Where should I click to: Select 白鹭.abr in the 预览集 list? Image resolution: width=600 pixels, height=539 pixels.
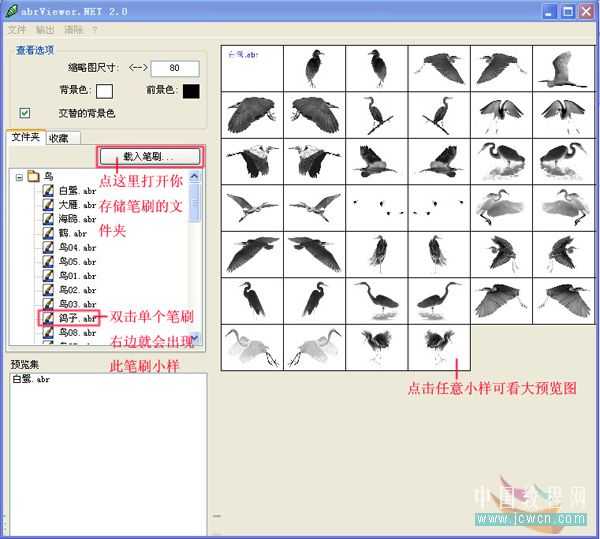tap(31, 379)
